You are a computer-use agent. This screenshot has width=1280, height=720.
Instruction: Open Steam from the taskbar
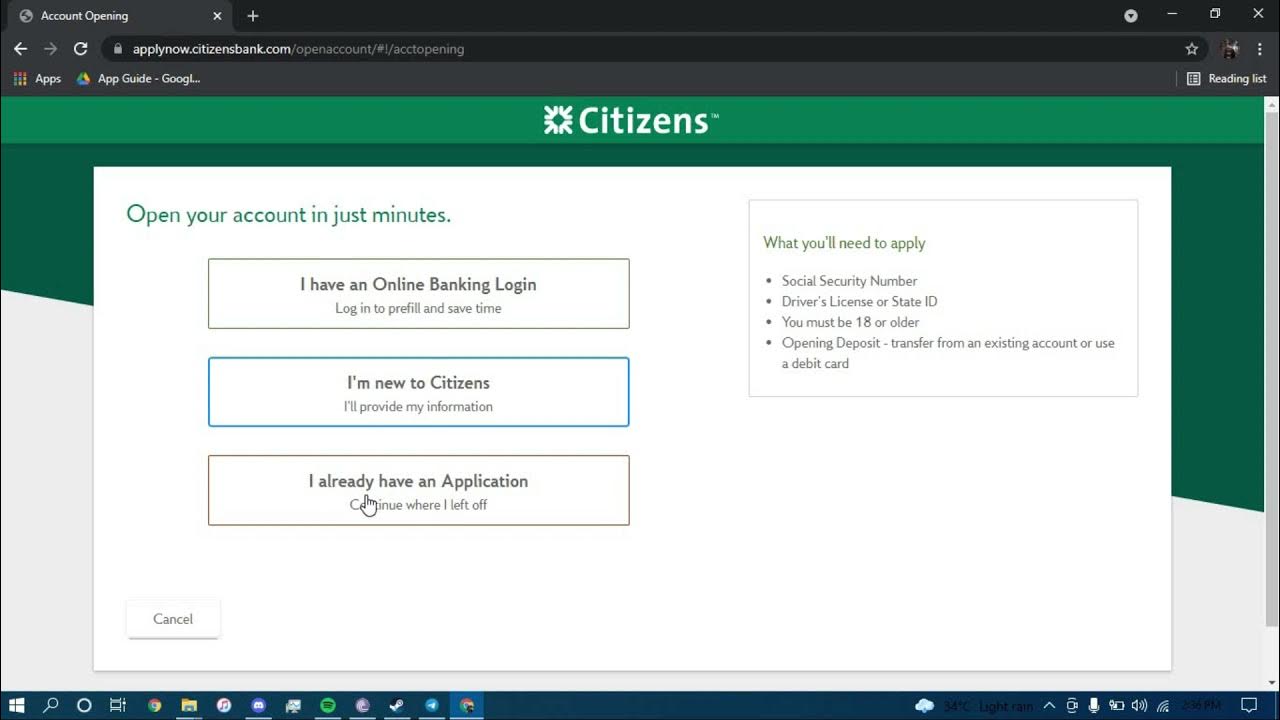(397, 705)
